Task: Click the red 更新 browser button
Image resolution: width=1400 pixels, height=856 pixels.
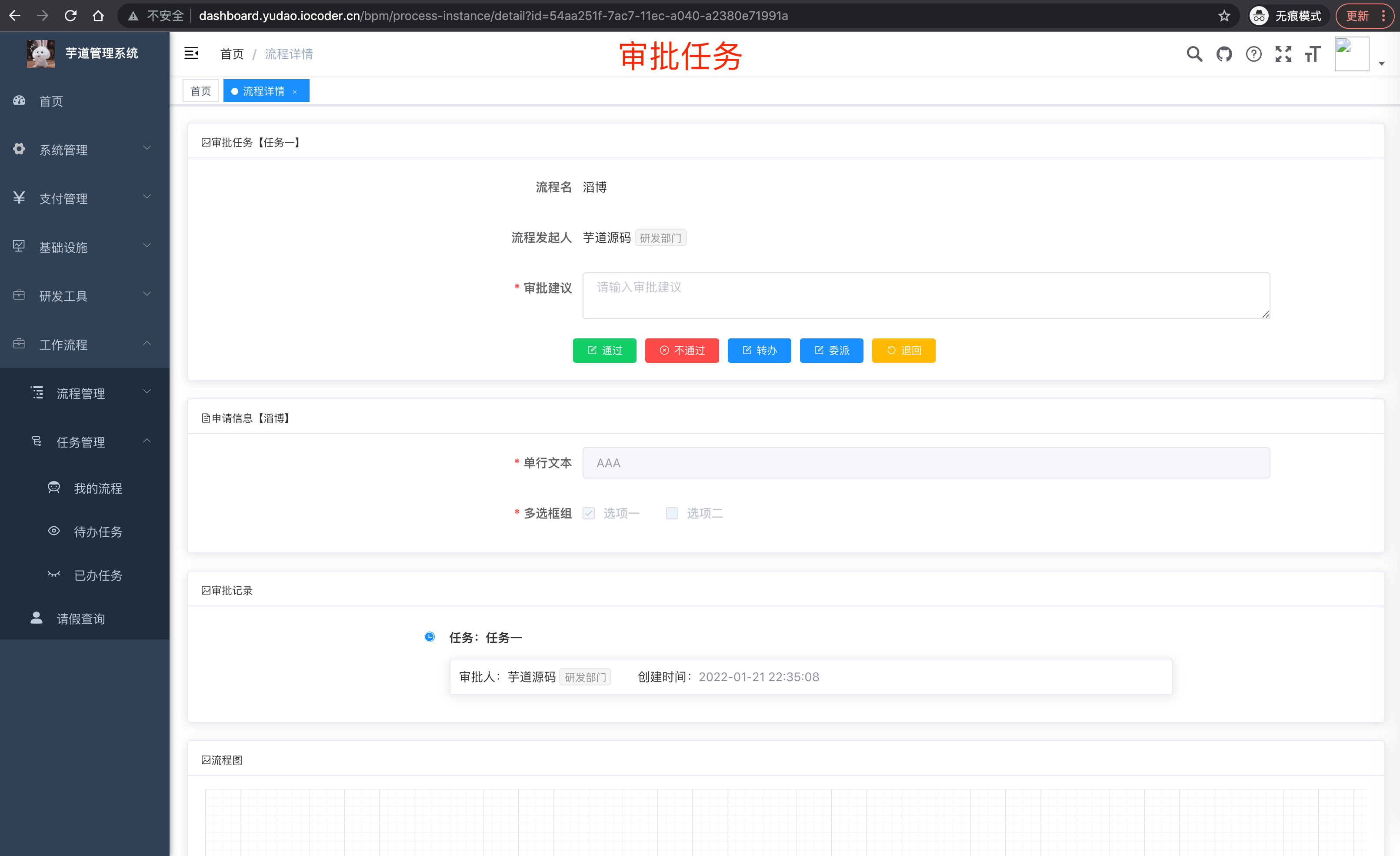Action: click(x=1361, y=15)
